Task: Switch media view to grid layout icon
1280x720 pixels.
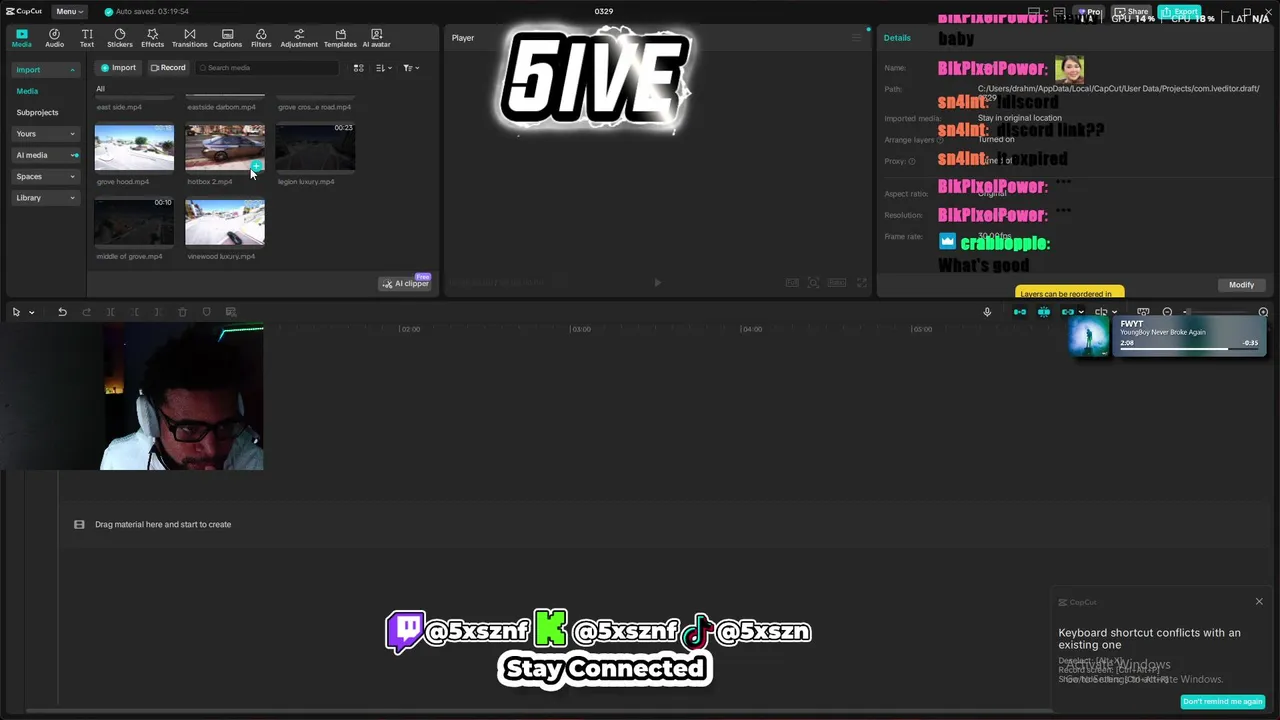Action: 358,68
